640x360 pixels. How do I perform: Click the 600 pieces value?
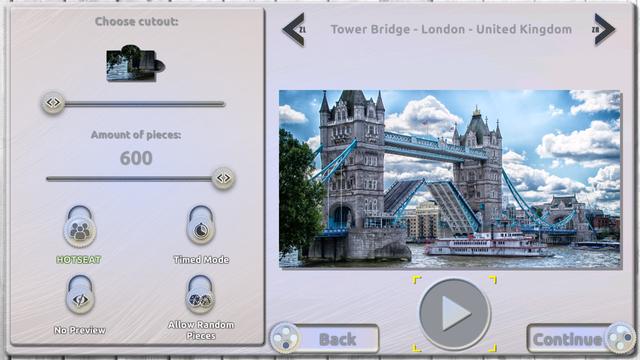tap(136, 158)
